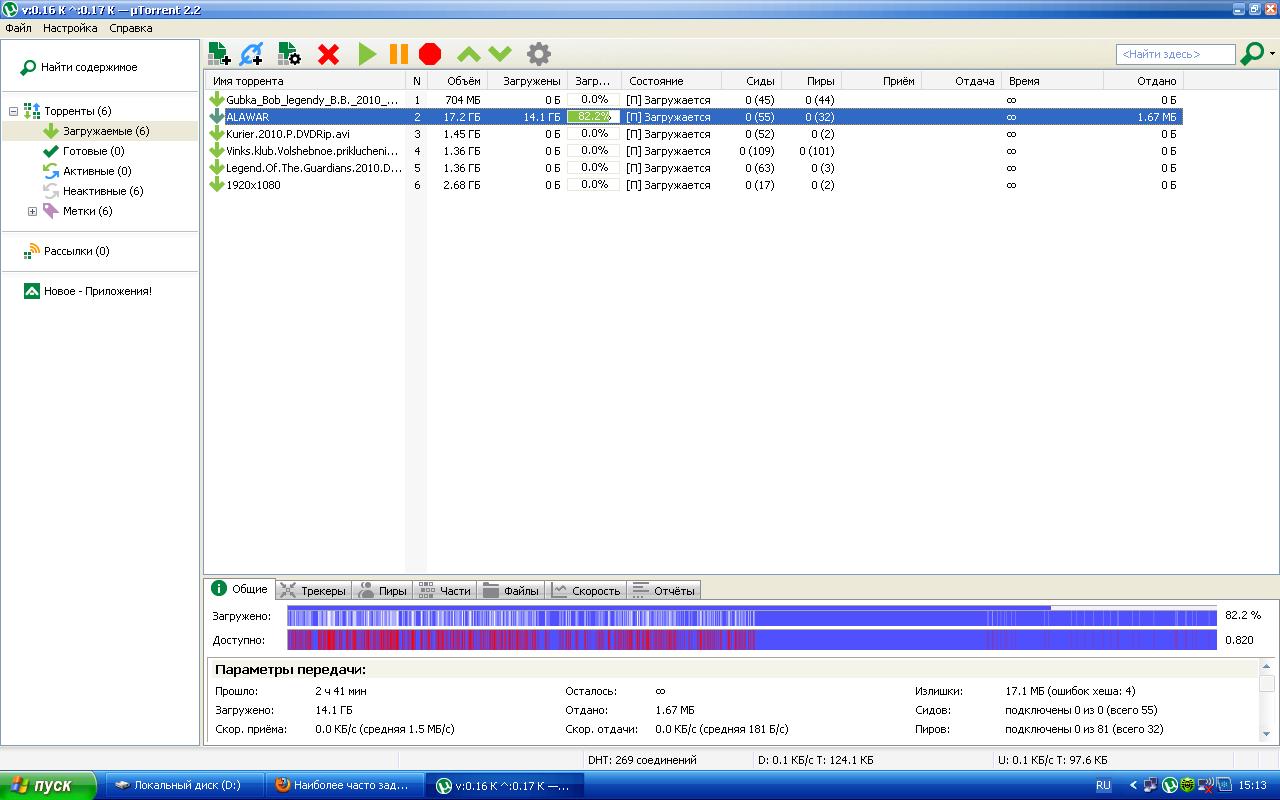Switch to the Отчёты tab
1280x800 pixels.
664,591
